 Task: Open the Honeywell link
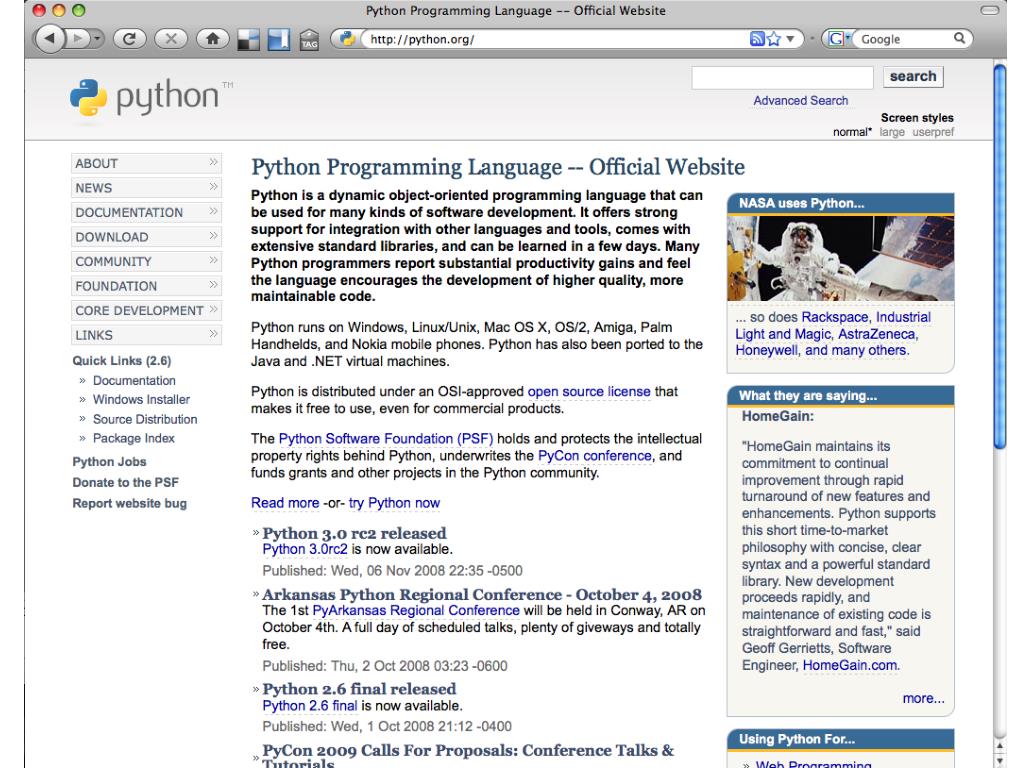(x=766, y=351)
